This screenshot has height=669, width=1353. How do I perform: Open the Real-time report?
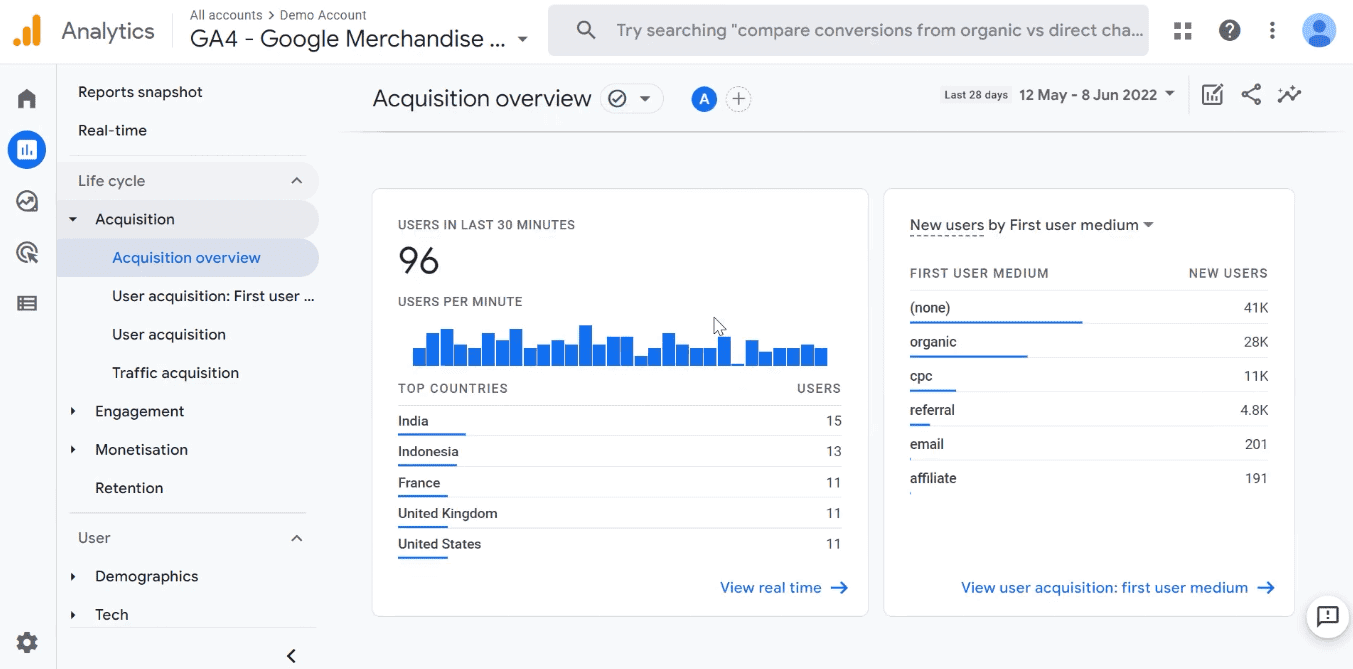(112, 130)
